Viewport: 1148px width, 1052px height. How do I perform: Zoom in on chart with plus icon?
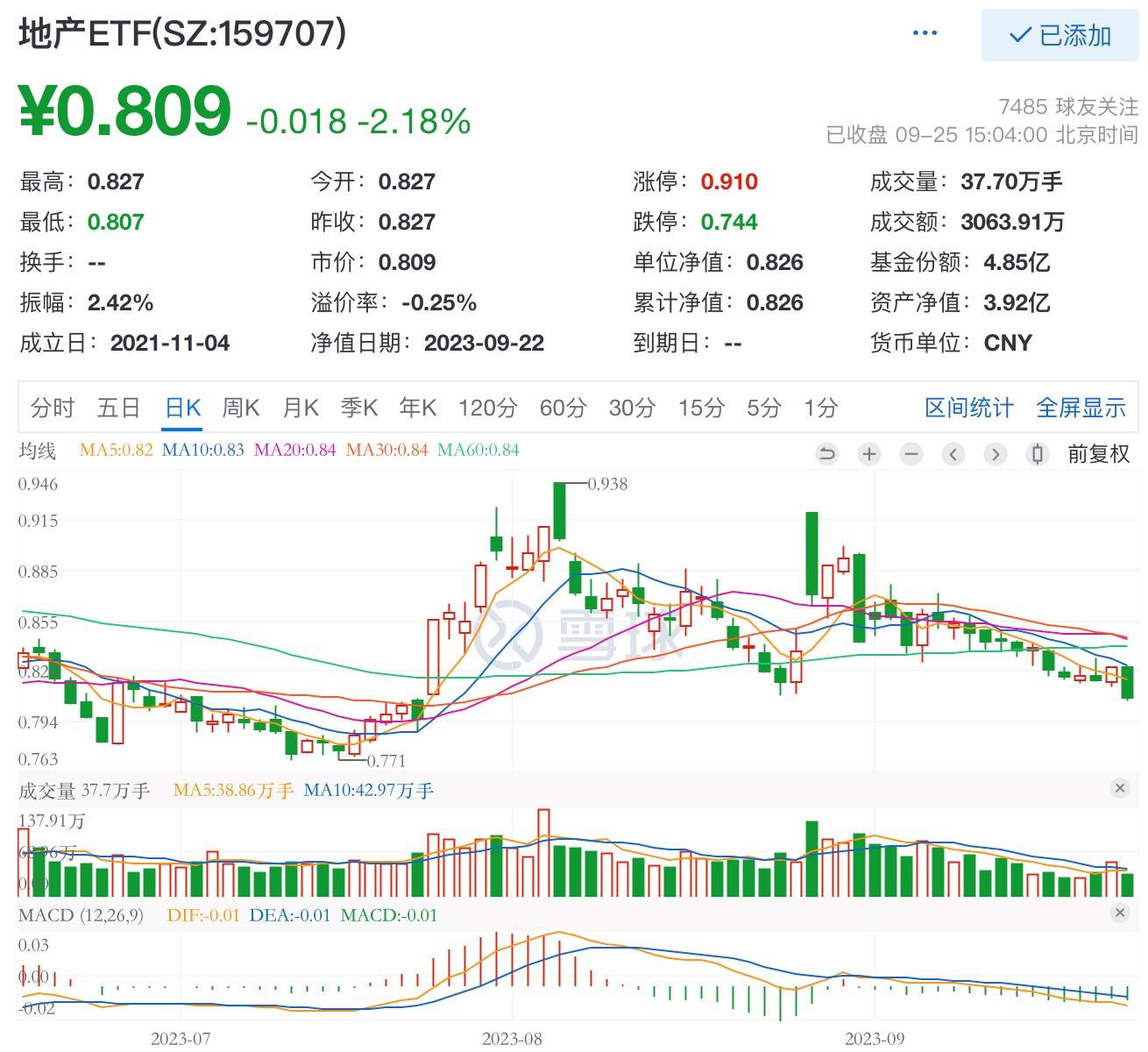pos(868,454)
